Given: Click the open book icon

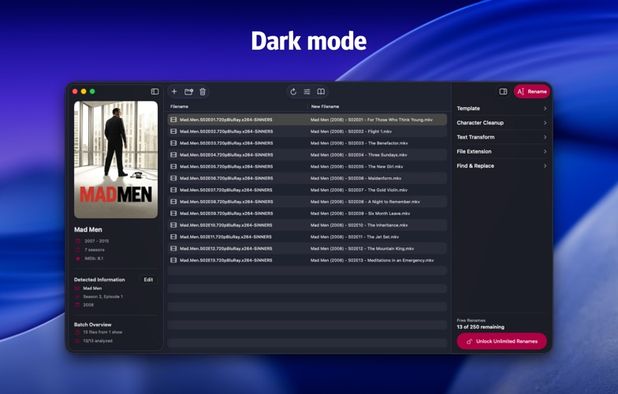Looking at the screenshot, I should point(321,91).
